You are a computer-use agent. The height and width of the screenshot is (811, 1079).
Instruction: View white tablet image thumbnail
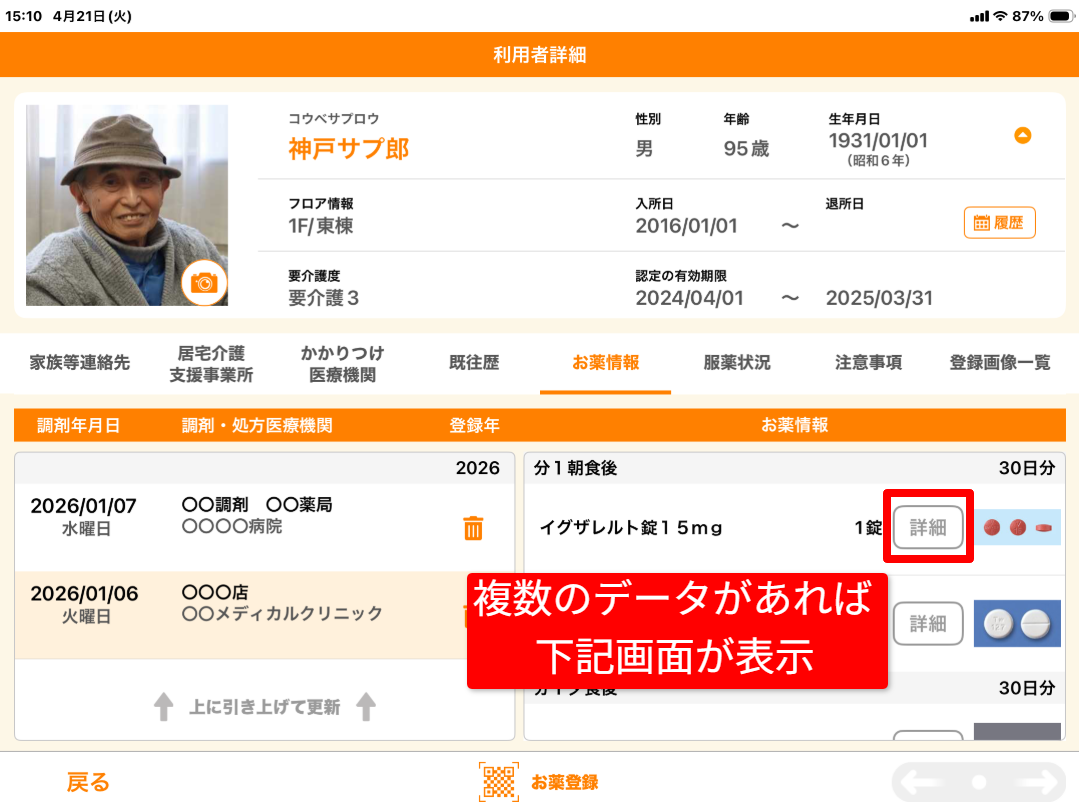point(1017,623)
